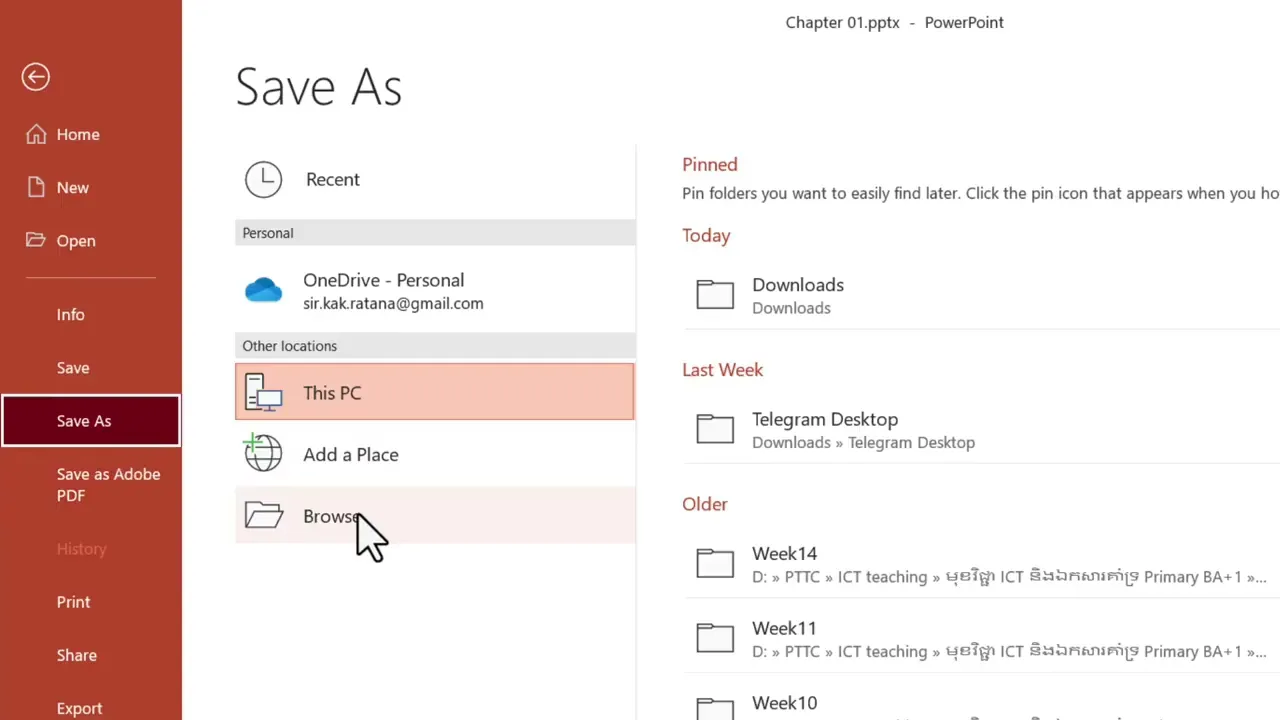1280x720 pixels.
Task: Open the New menu item
Action: [x=91, y=187]
